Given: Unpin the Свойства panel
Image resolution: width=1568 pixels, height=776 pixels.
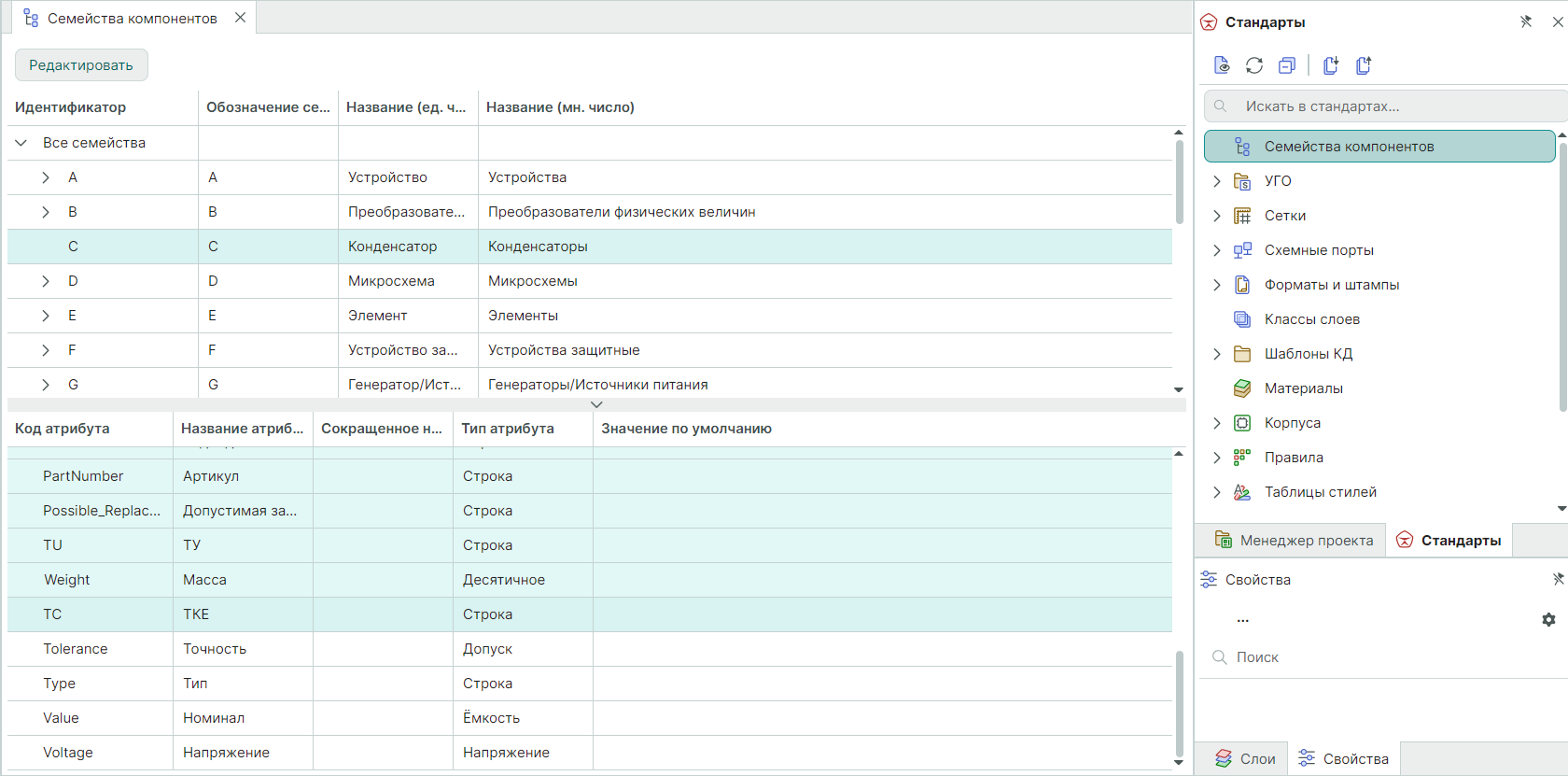Looking at the screenshot, I should click(x=1558, y=579).
